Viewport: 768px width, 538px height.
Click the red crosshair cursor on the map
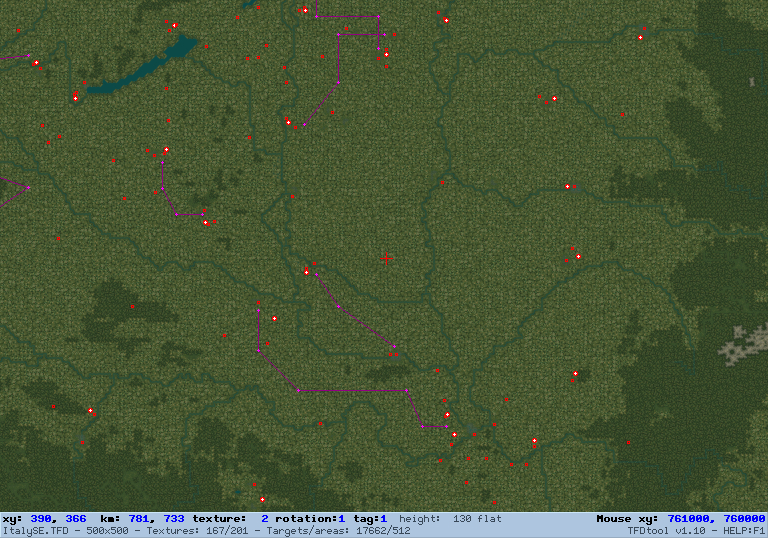(386, 258)
